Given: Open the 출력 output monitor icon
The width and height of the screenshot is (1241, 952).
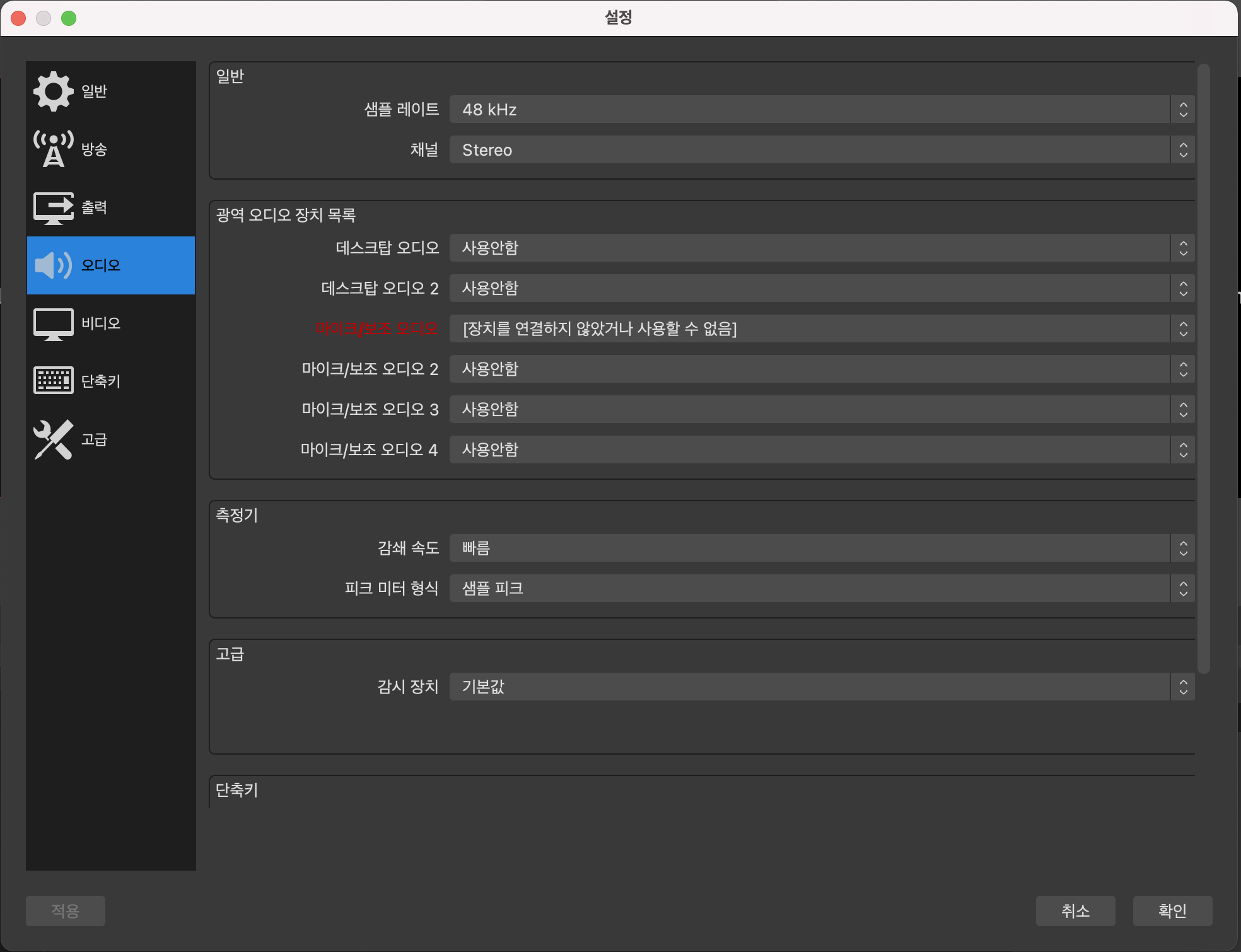Looking at the screenshot, I should point(53,207).
